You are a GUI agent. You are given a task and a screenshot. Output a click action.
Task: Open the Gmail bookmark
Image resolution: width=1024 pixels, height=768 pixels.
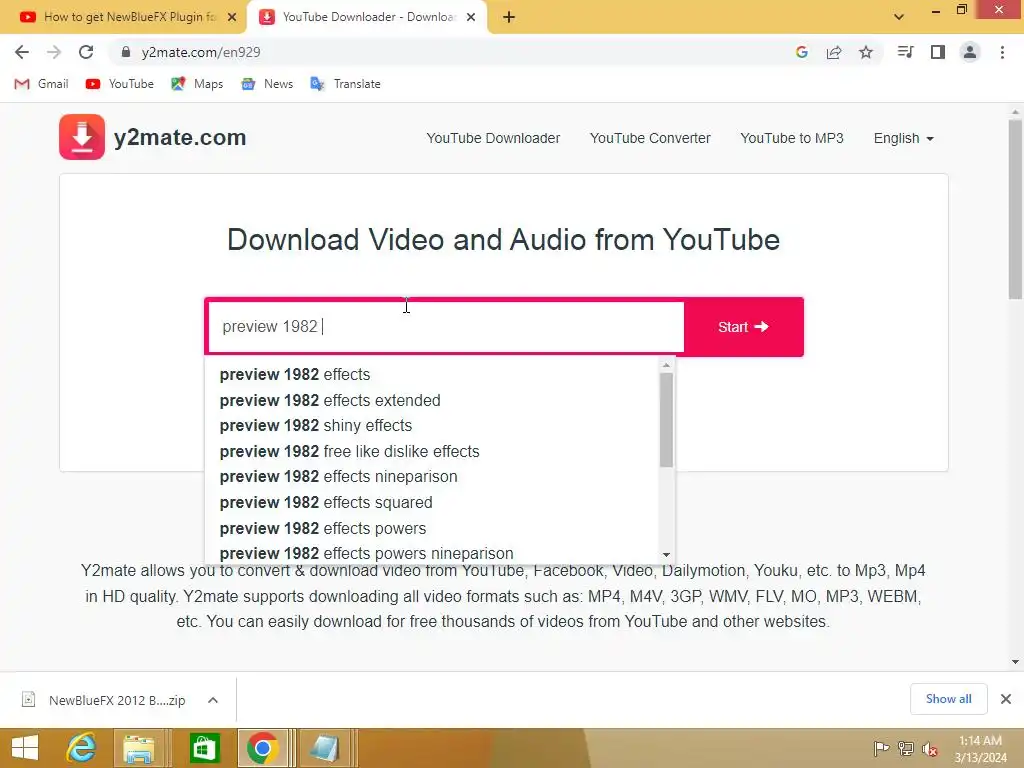point(41,84)
